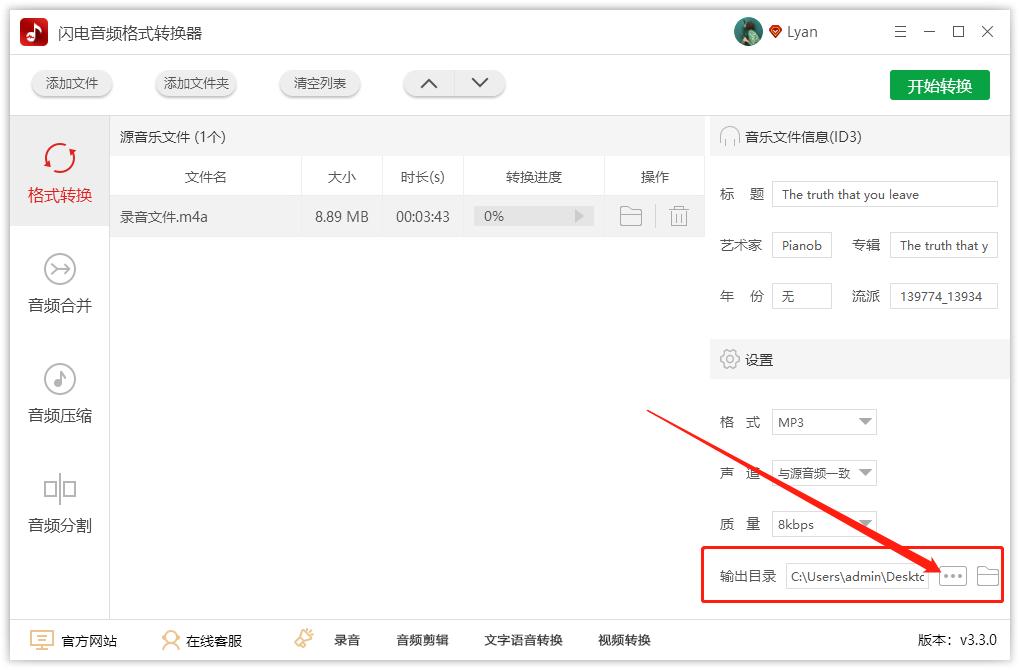Open 文字语音转换 text-to-speech feature
This screenshot has height=670, width=1020.
(x=522, y=640)
